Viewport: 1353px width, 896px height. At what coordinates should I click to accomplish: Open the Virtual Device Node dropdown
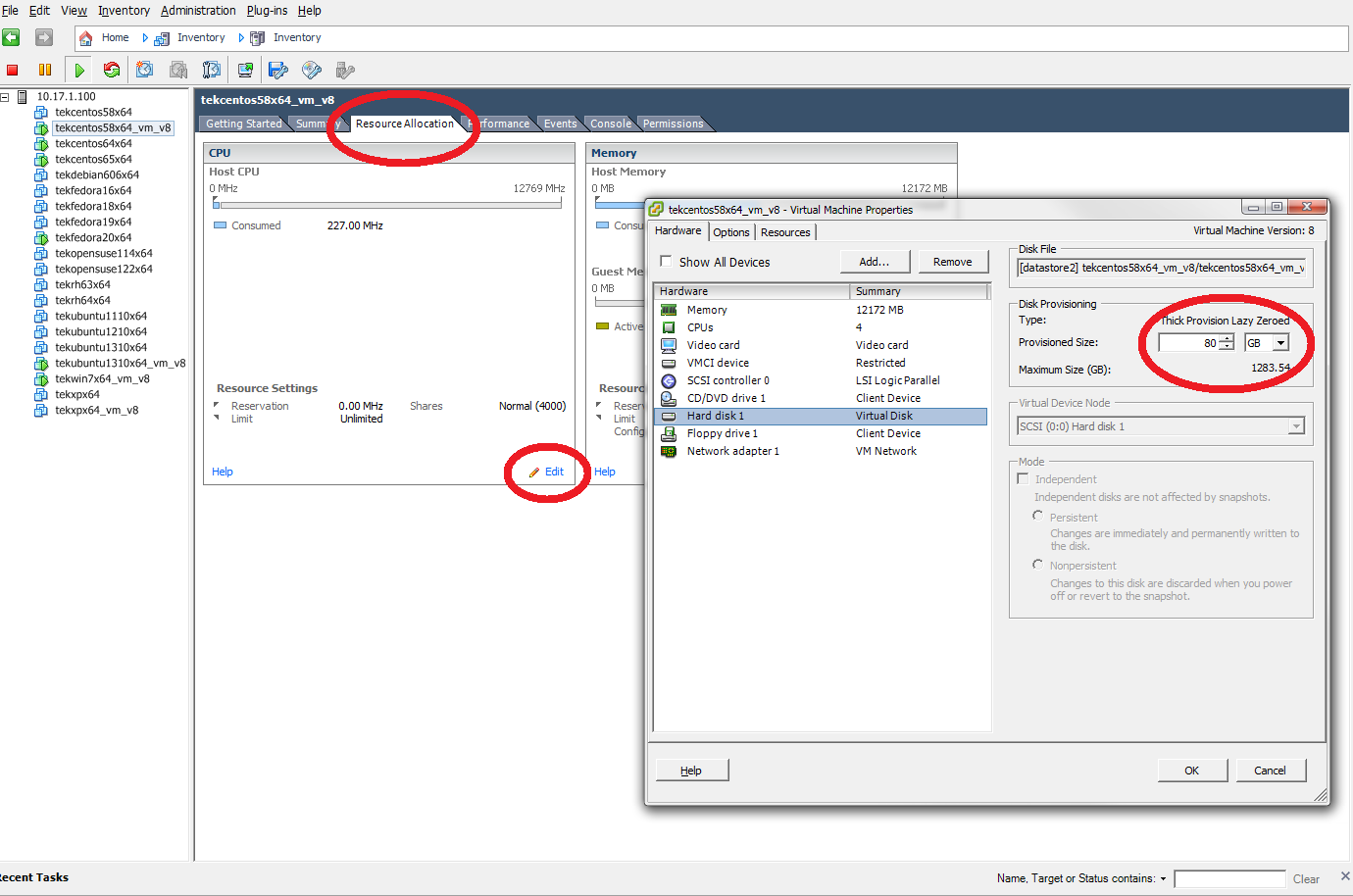pyautogui.click(x=1296, y=426)
